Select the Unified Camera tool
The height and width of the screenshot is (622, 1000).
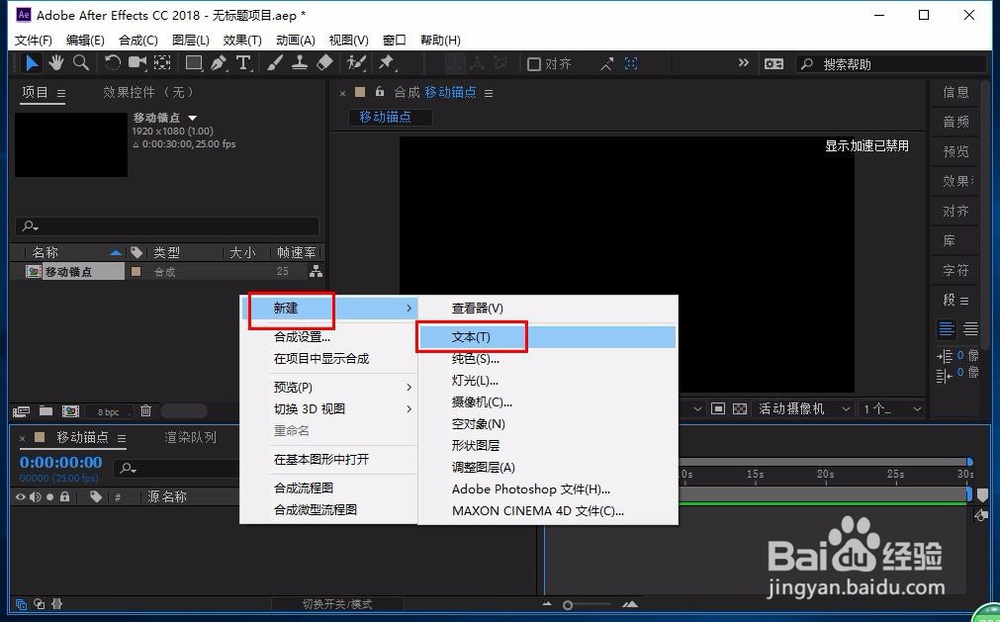click(137, 63)
